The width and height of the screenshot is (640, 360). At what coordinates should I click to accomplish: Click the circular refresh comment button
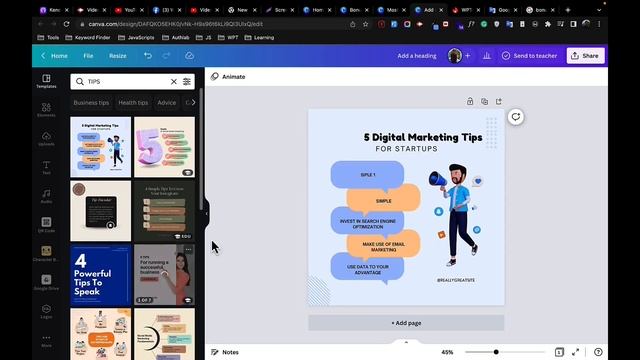pyautogui.click(x=516, y=117)
